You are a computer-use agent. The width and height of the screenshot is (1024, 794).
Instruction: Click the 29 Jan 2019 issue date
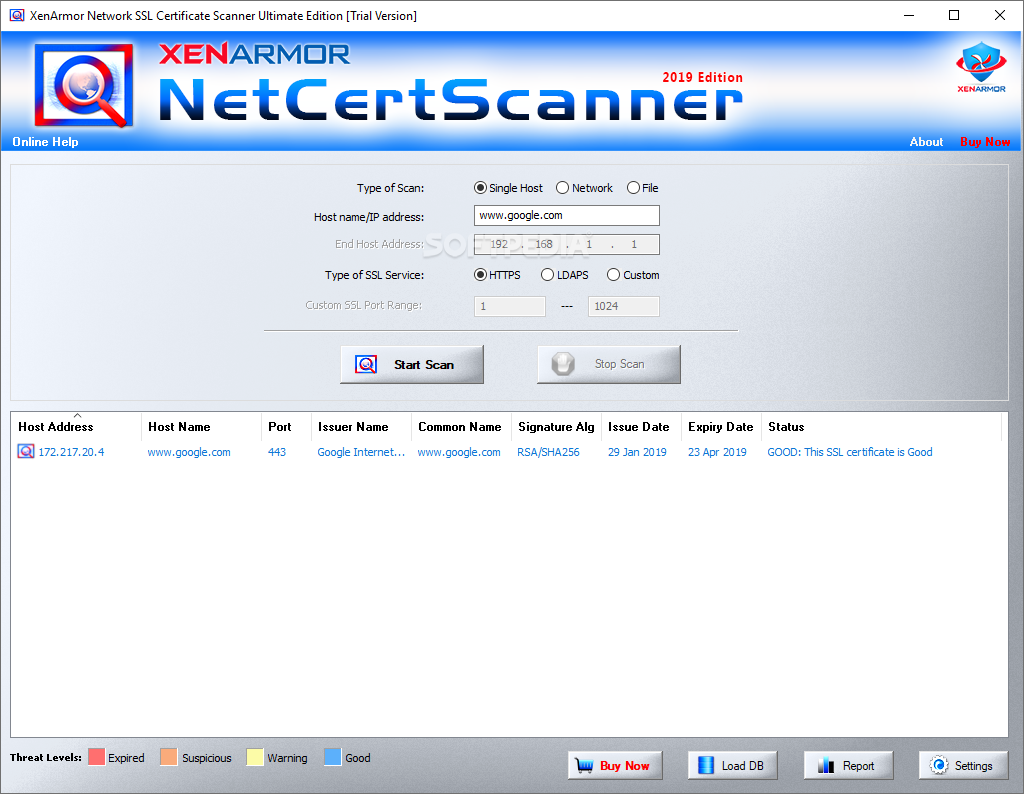[x=637, y=452]
